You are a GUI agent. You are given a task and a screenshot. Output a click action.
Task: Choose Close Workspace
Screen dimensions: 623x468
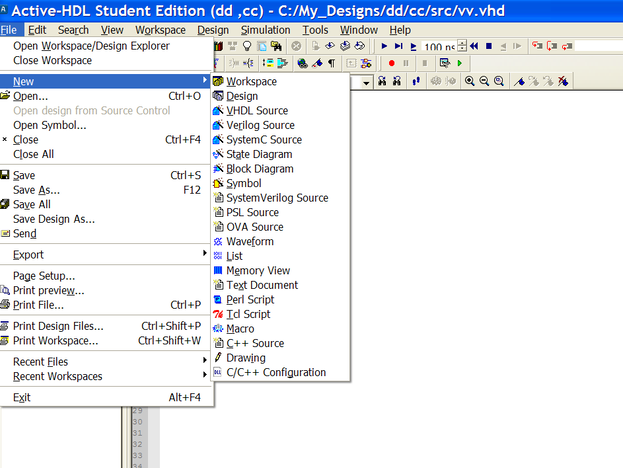(x=105, y=60)
